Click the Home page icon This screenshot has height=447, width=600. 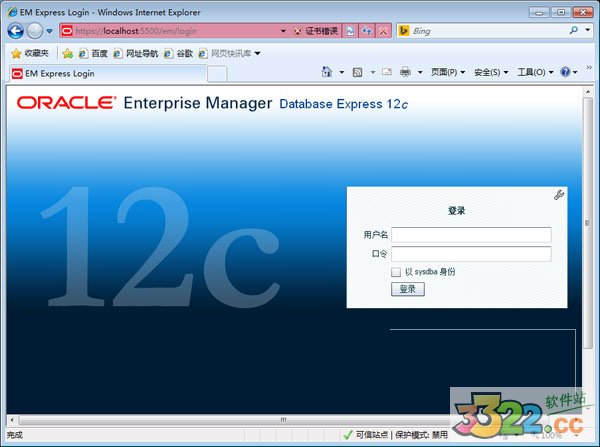click(x=327, y=72)
